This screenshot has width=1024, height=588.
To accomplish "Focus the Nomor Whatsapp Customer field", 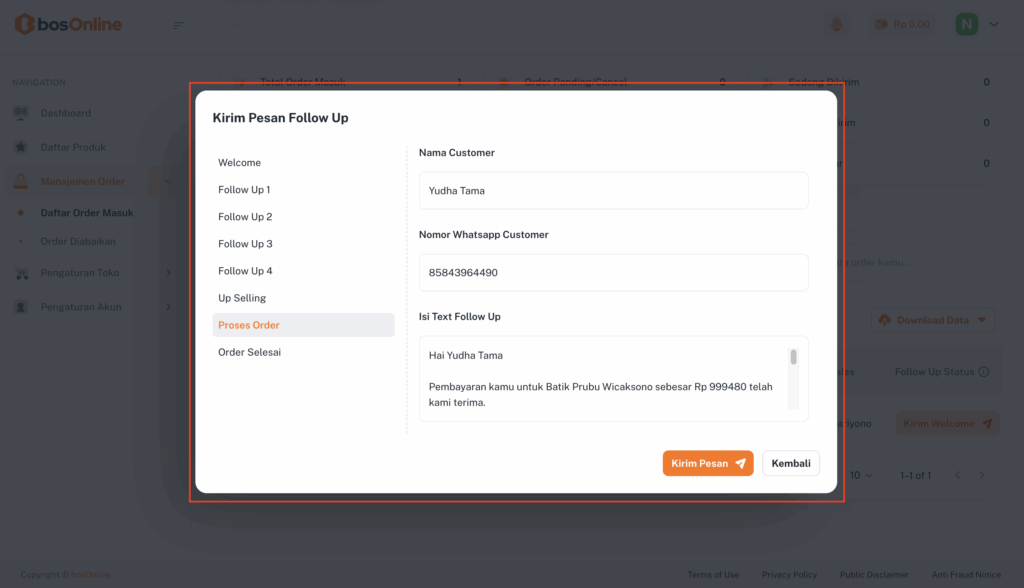I will click(613, 272).
